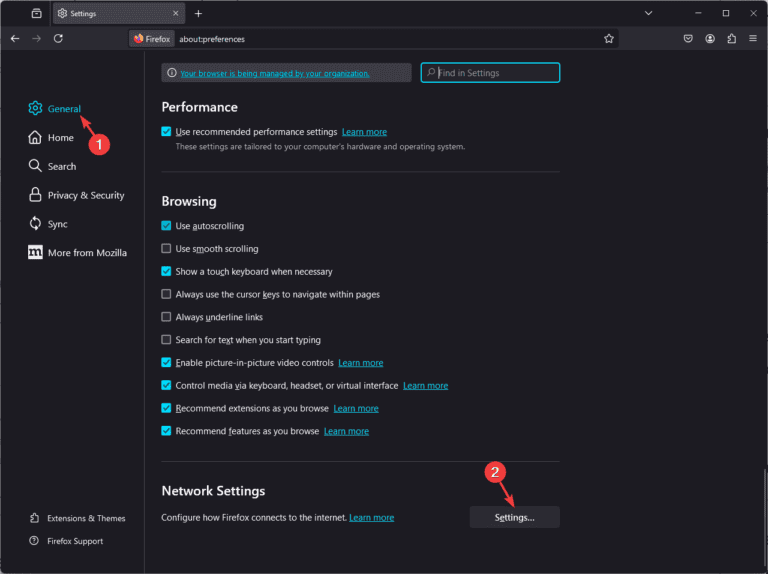This screenshot has height=574, width=768.
Task: Open Extensions & Themes link
Action: [77, 518]
